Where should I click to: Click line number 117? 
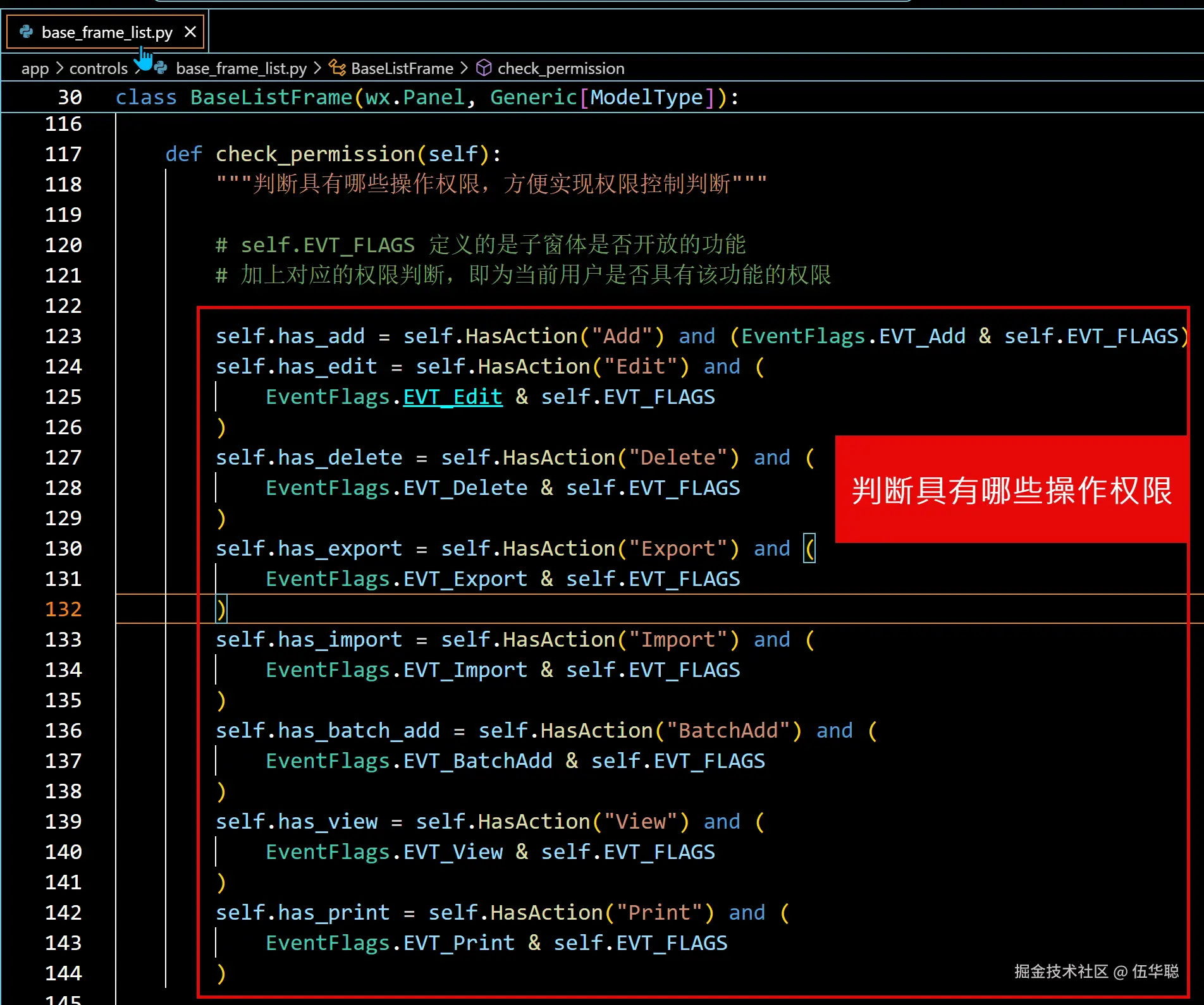63,154
